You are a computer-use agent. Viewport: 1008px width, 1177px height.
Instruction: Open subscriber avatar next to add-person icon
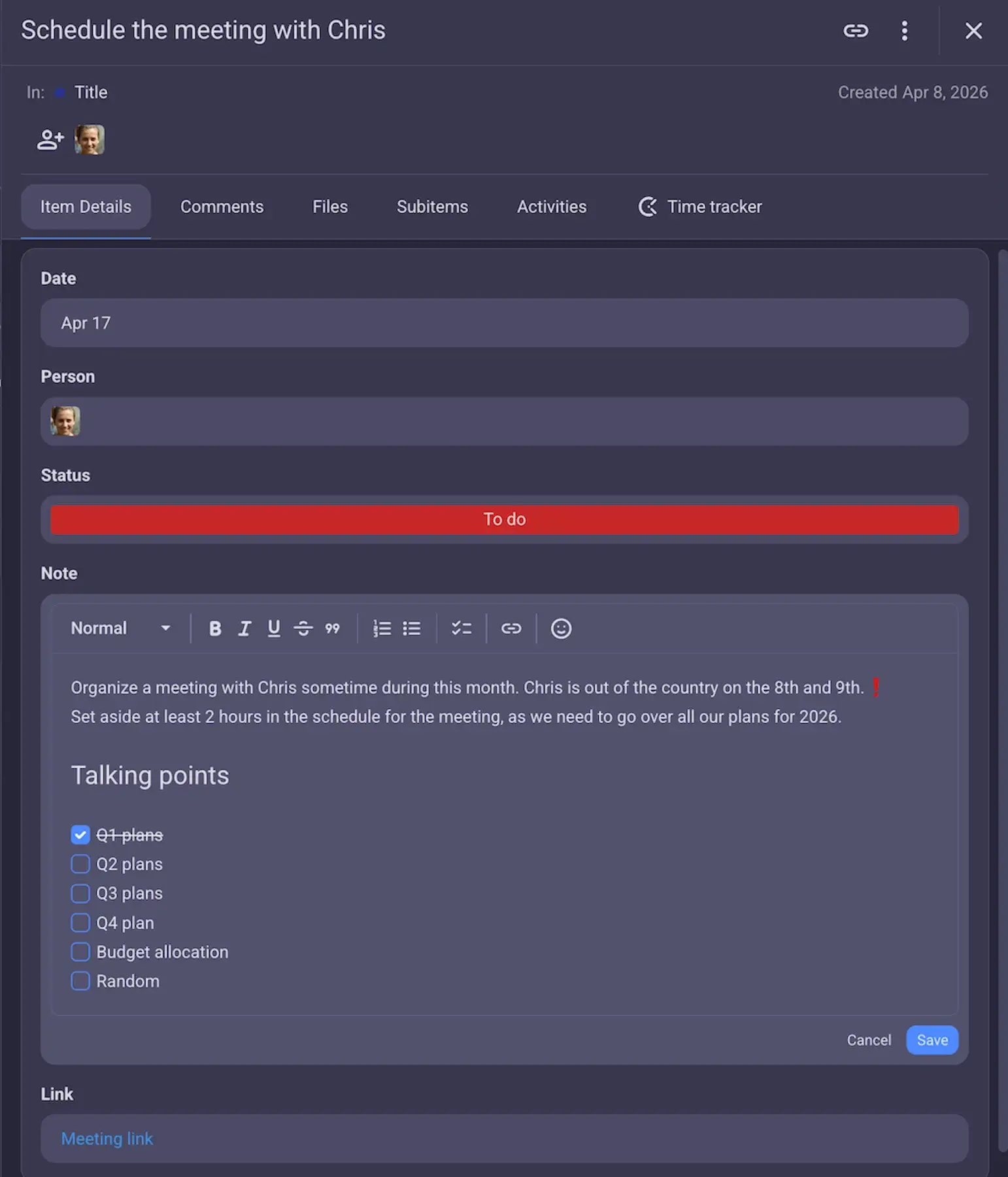pyautogui.click(x=90, y=139)
